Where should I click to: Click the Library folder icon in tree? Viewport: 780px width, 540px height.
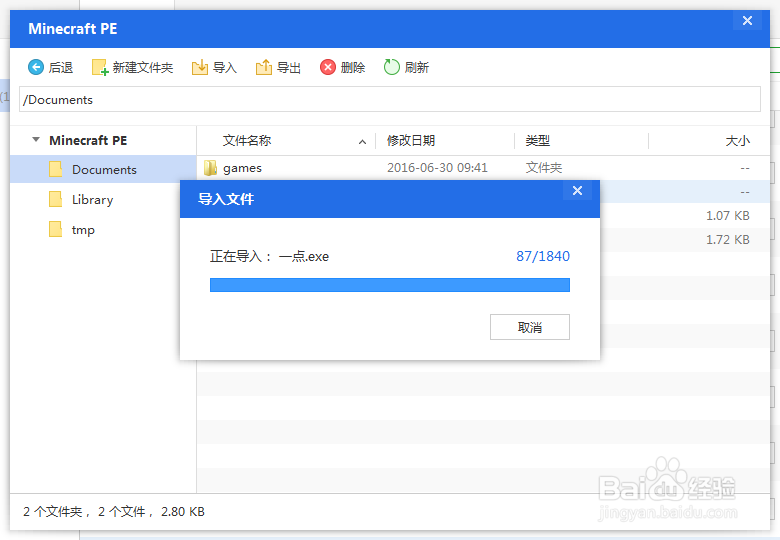coord(56,199)
